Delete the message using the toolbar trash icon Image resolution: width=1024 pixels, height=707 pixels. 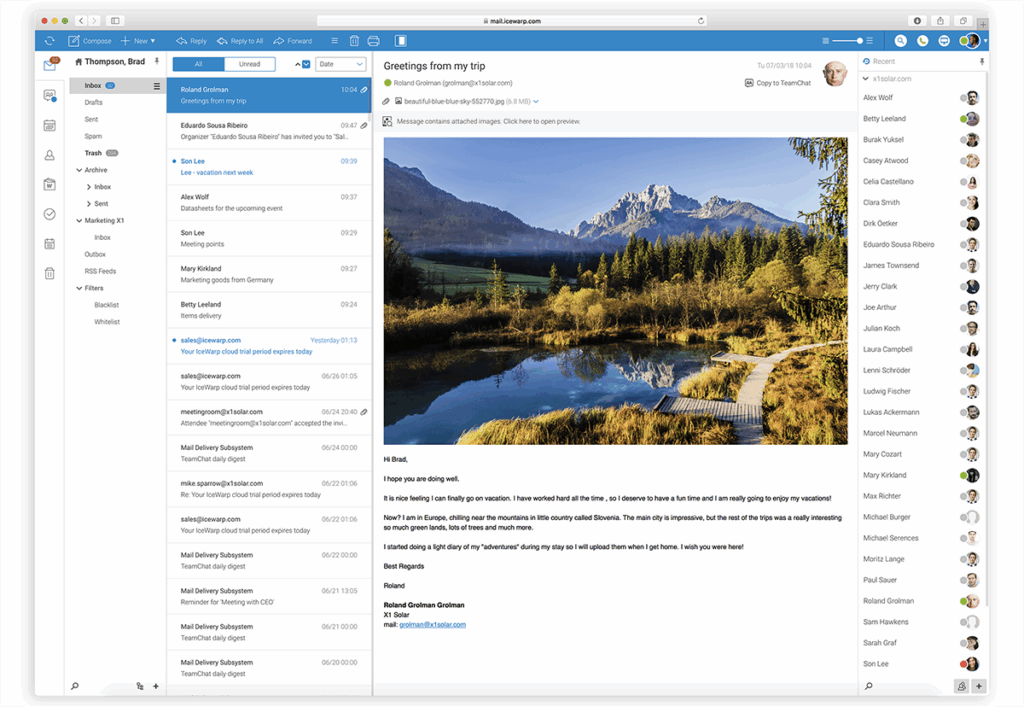[354, 41]
